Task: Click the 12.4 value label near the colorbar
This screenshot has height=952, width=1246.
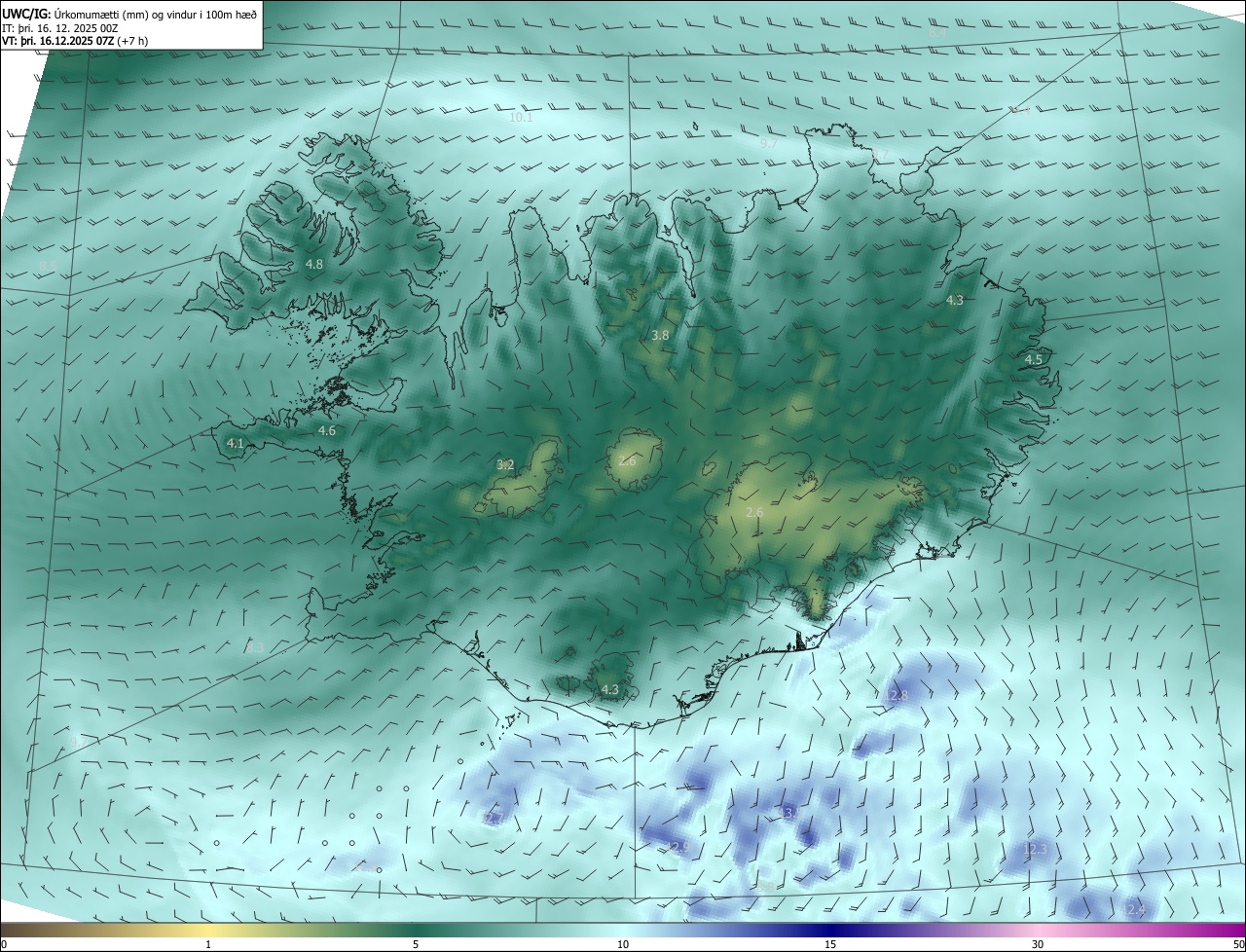Action: click(1134, 909)
